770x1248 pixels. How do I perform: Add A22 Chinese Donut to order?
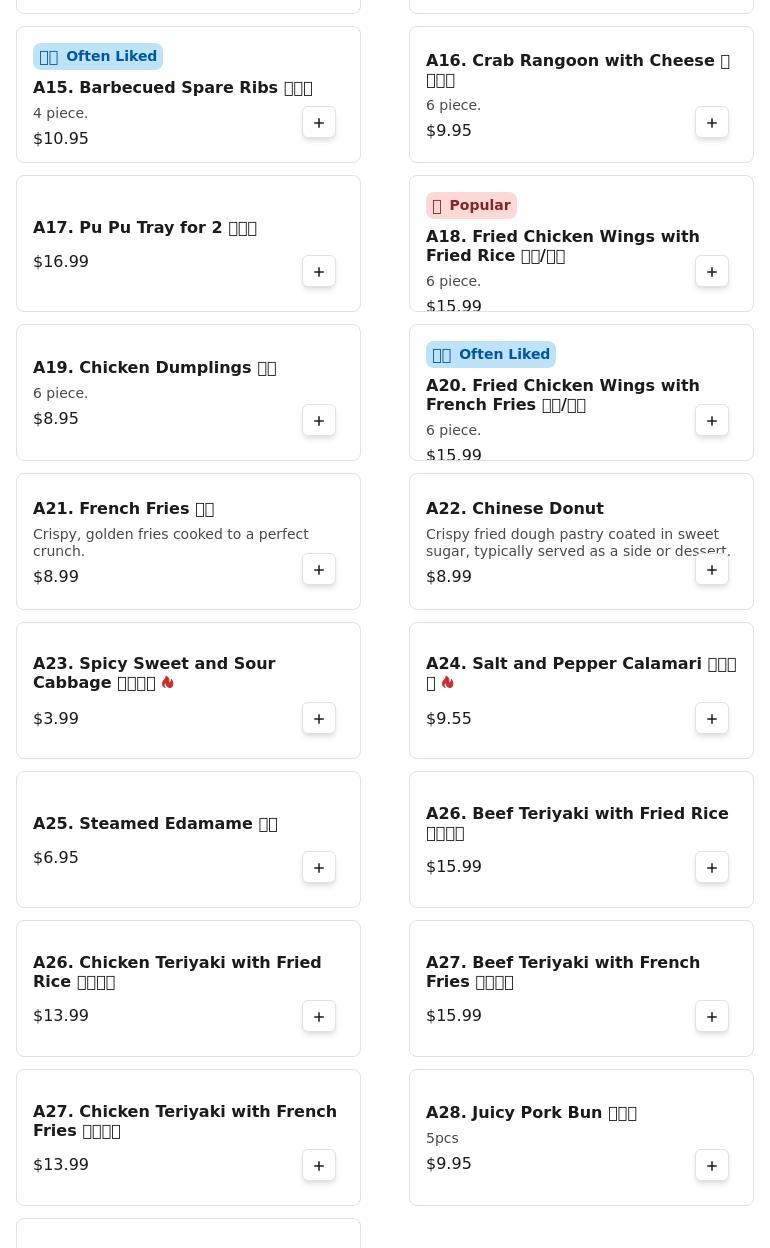(x=712, y=570)
